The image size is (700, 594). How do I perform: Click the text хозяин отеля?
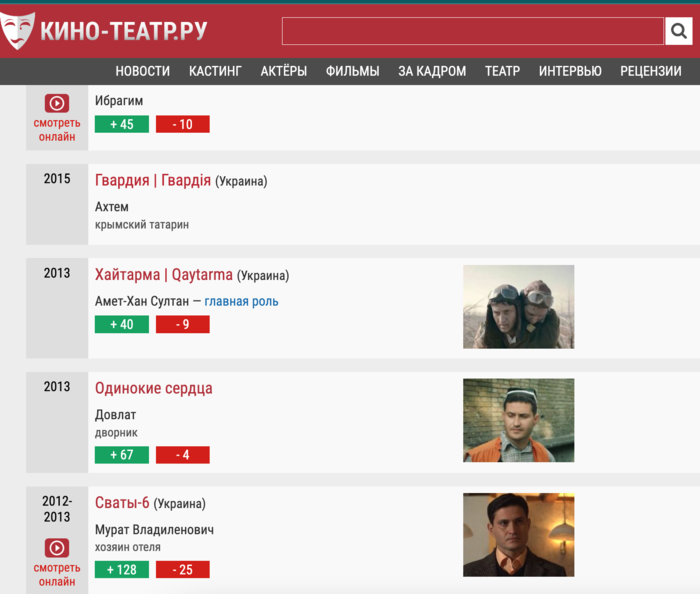pos(128,548)
